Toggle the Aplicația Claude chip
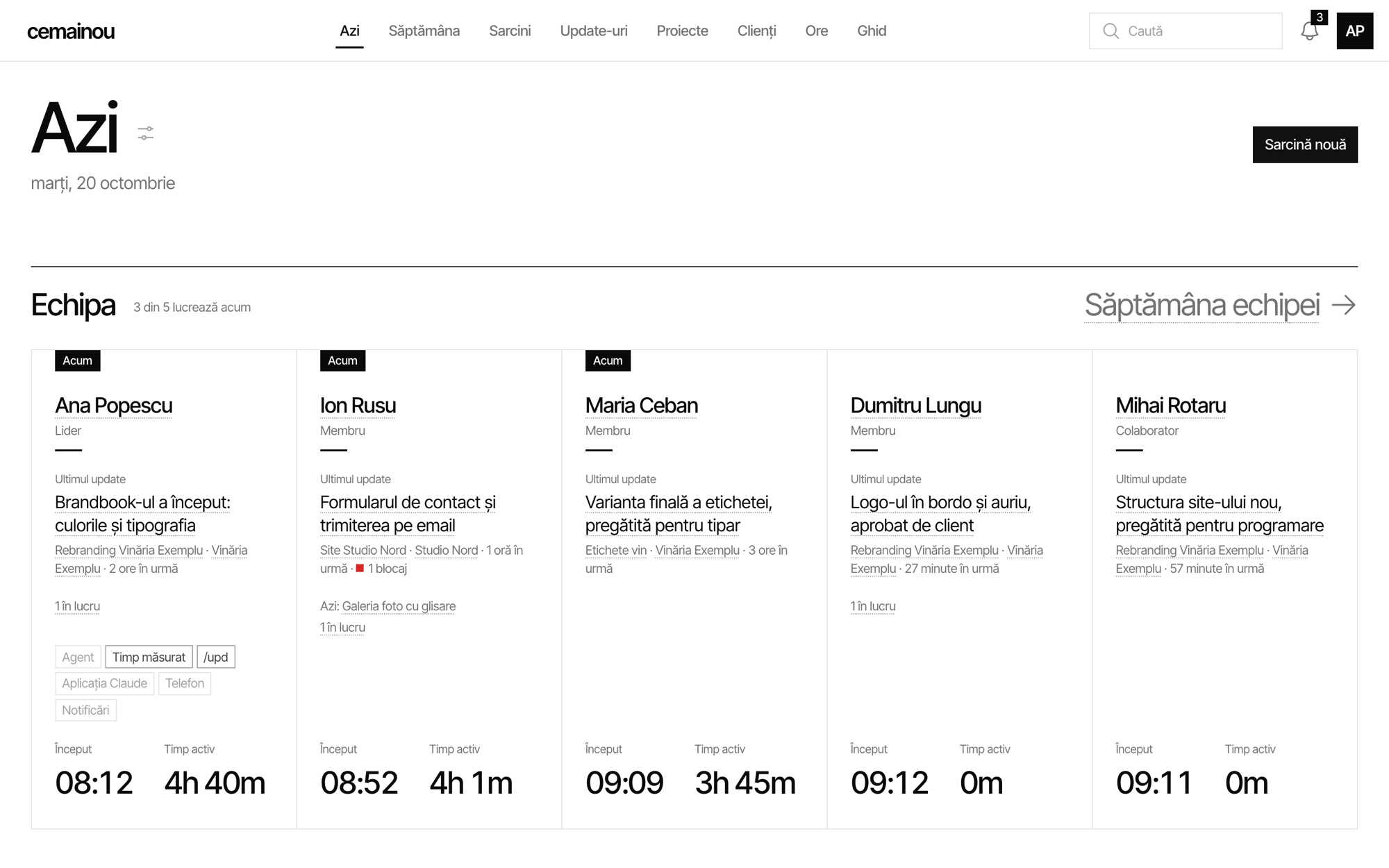Viewport: 1389px width, 868px height. (x=104, y=683)
